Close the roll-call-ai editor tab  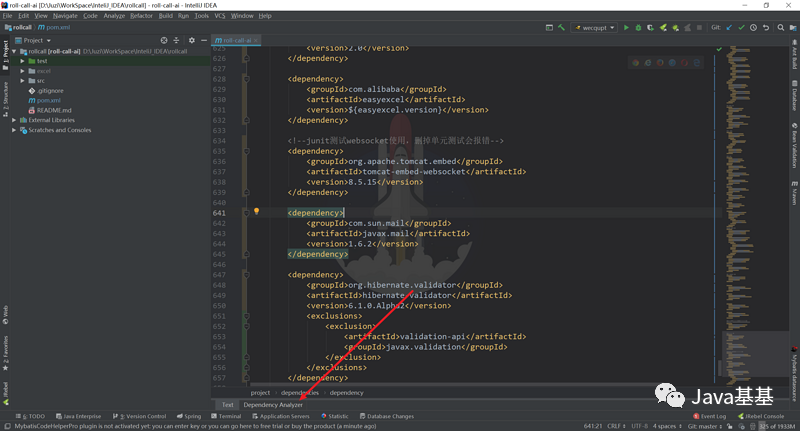[254, 40]
